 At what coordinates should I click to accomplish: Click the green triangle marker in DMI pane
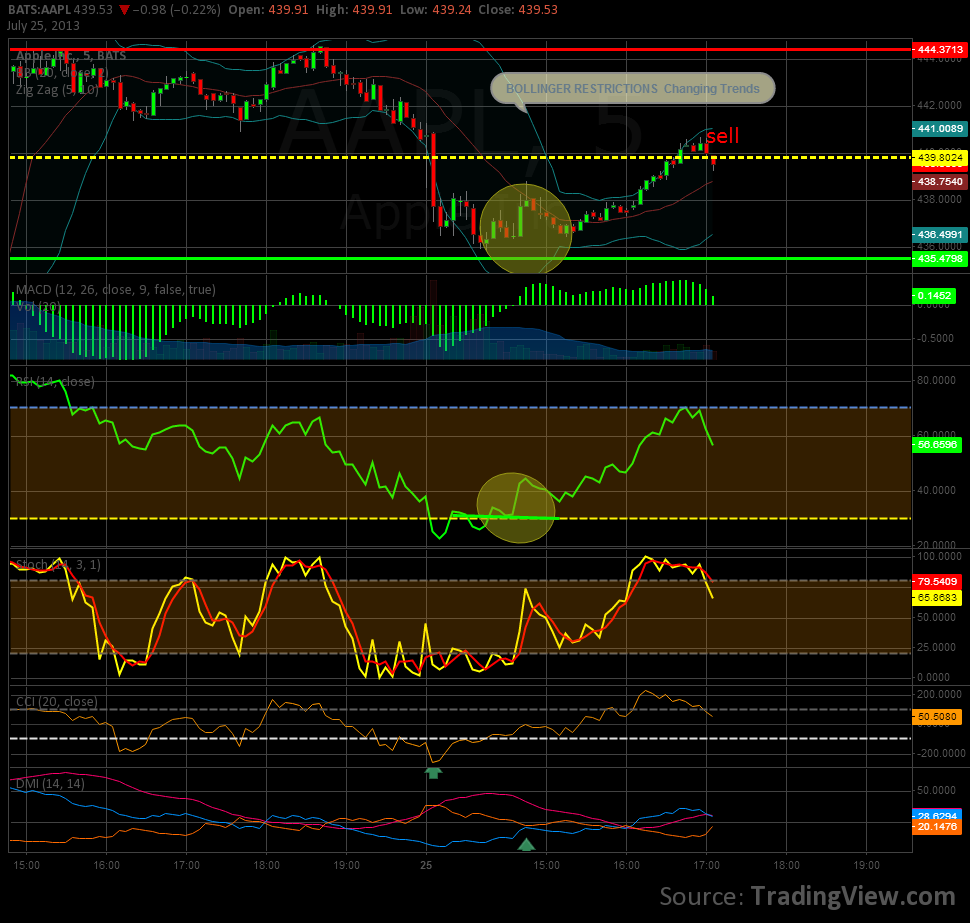pyautogui.click(x=526, y=844)
